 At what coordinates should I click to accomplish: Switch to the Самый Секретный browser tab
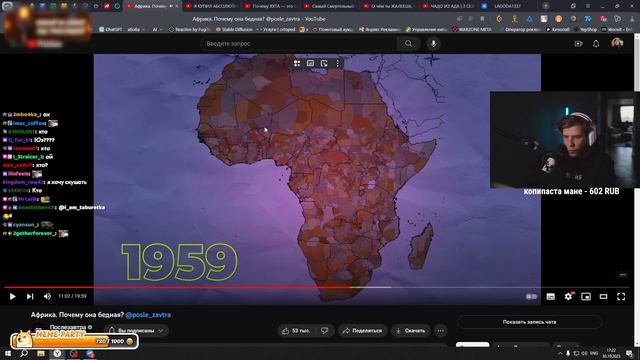point(329,6)
